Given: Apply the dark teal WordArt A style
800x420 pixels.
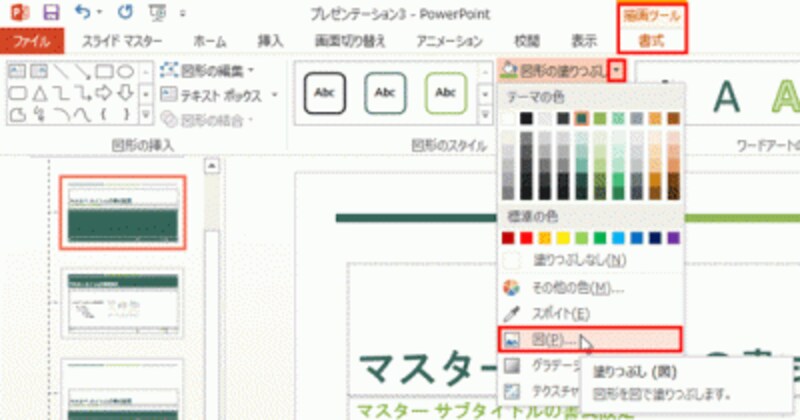Looking at the screenshot, I should pos(726,97).
